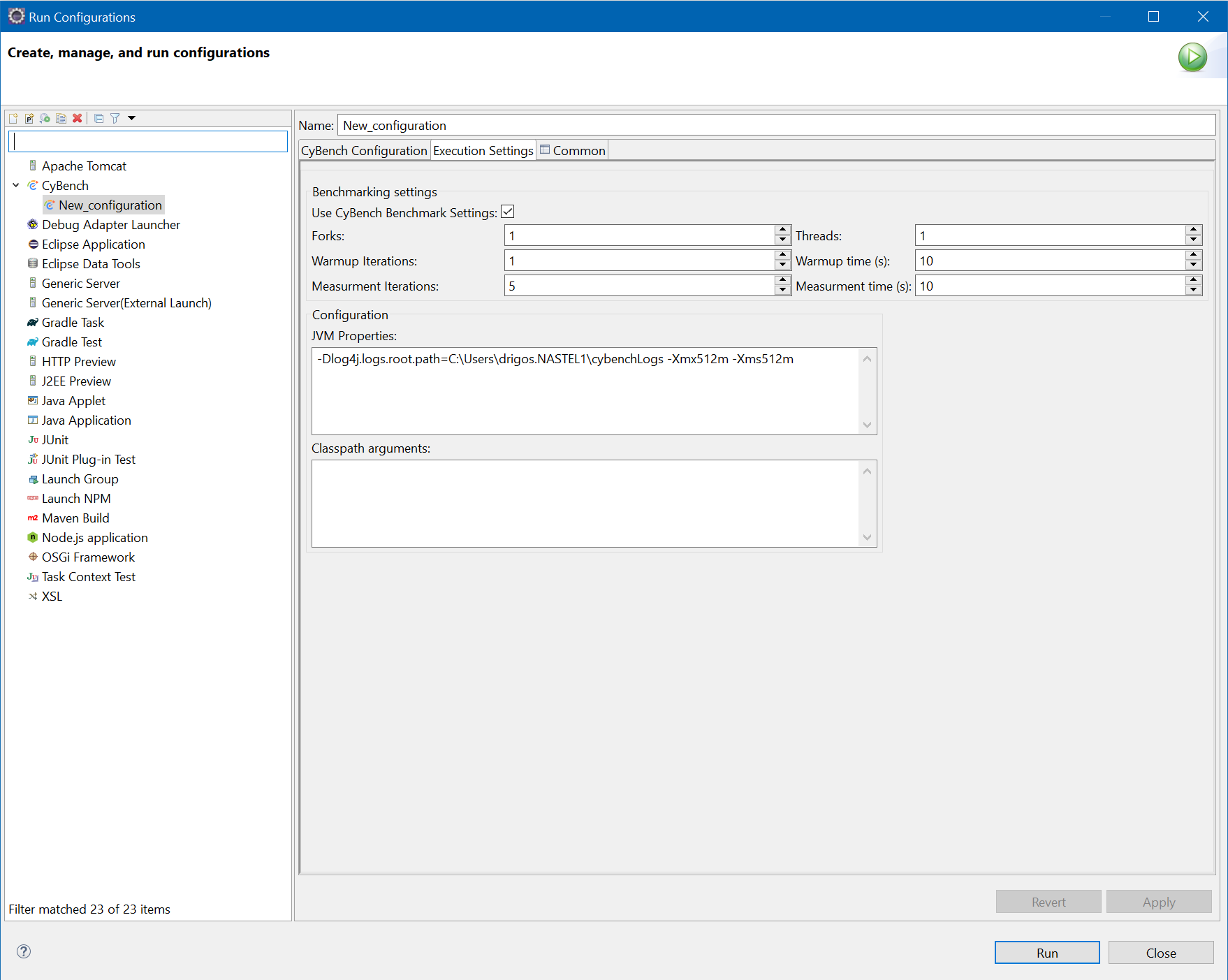This screenshot has width=1228, height=980.
Task: Select Node.js application item
Action: click(95, 537)
